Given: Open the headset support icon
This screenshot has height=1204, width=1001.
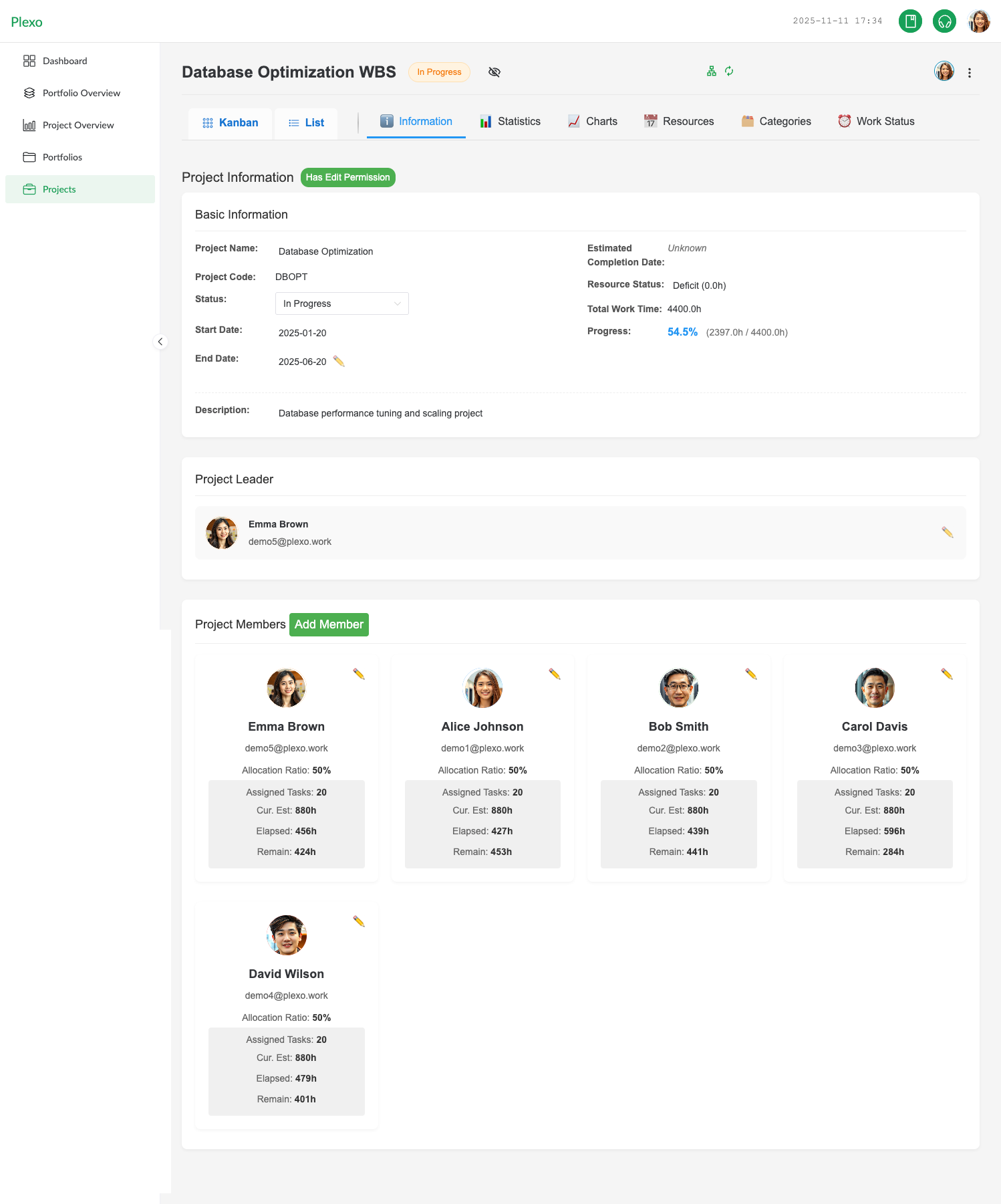Looking at the screenshot, I should 944,21.
